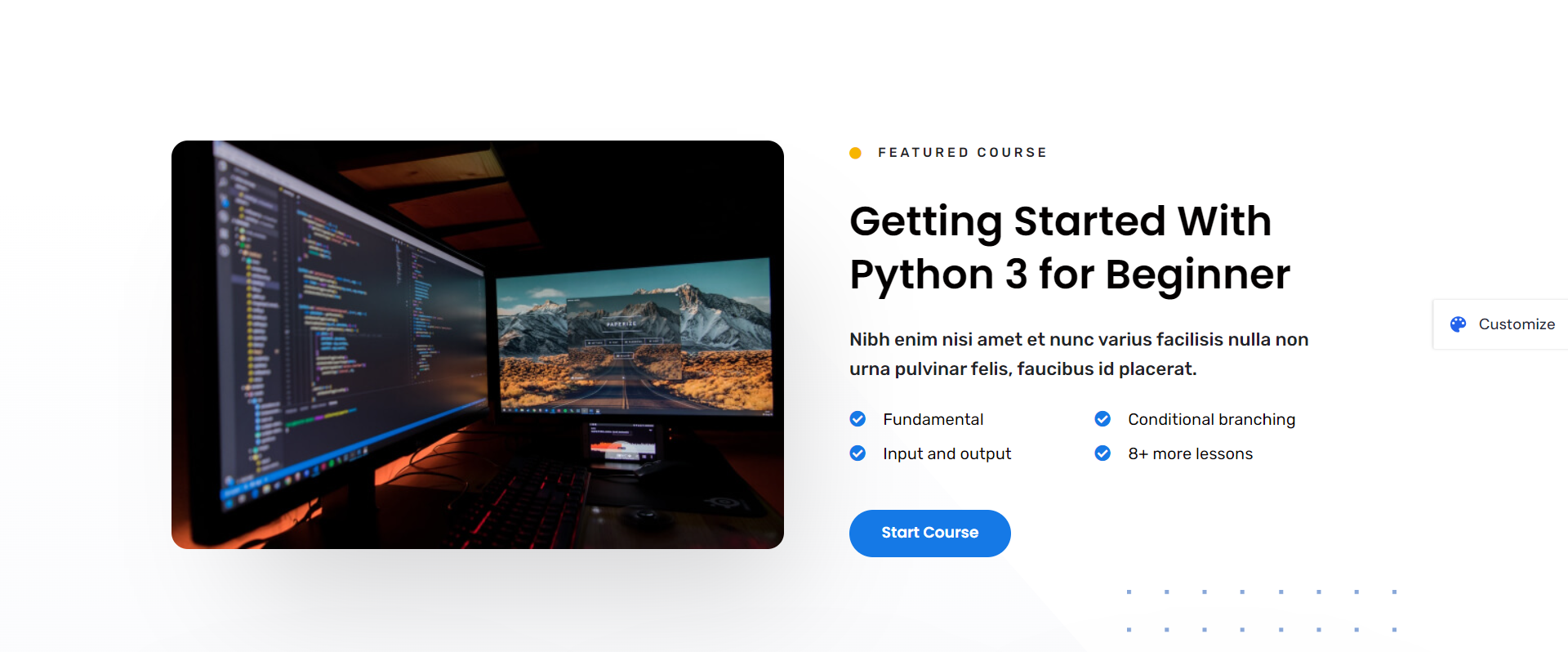
Task: Select the Featured Course label
Action: click(x=962, y=153)
